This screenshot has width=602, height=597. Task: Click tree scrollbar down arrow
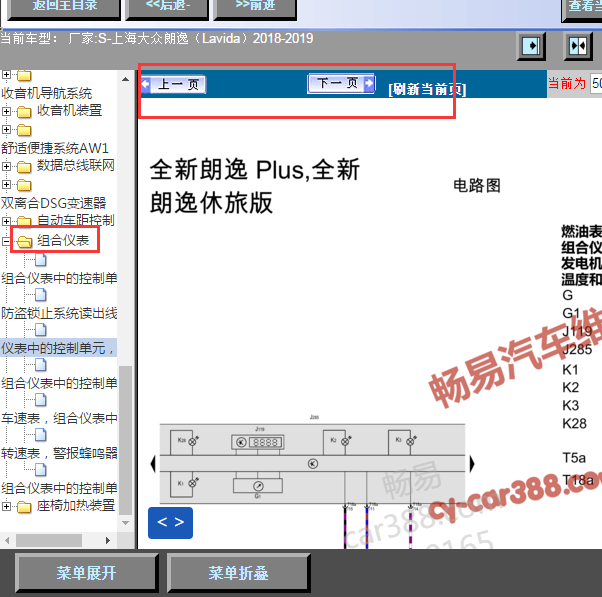(125, 523)
